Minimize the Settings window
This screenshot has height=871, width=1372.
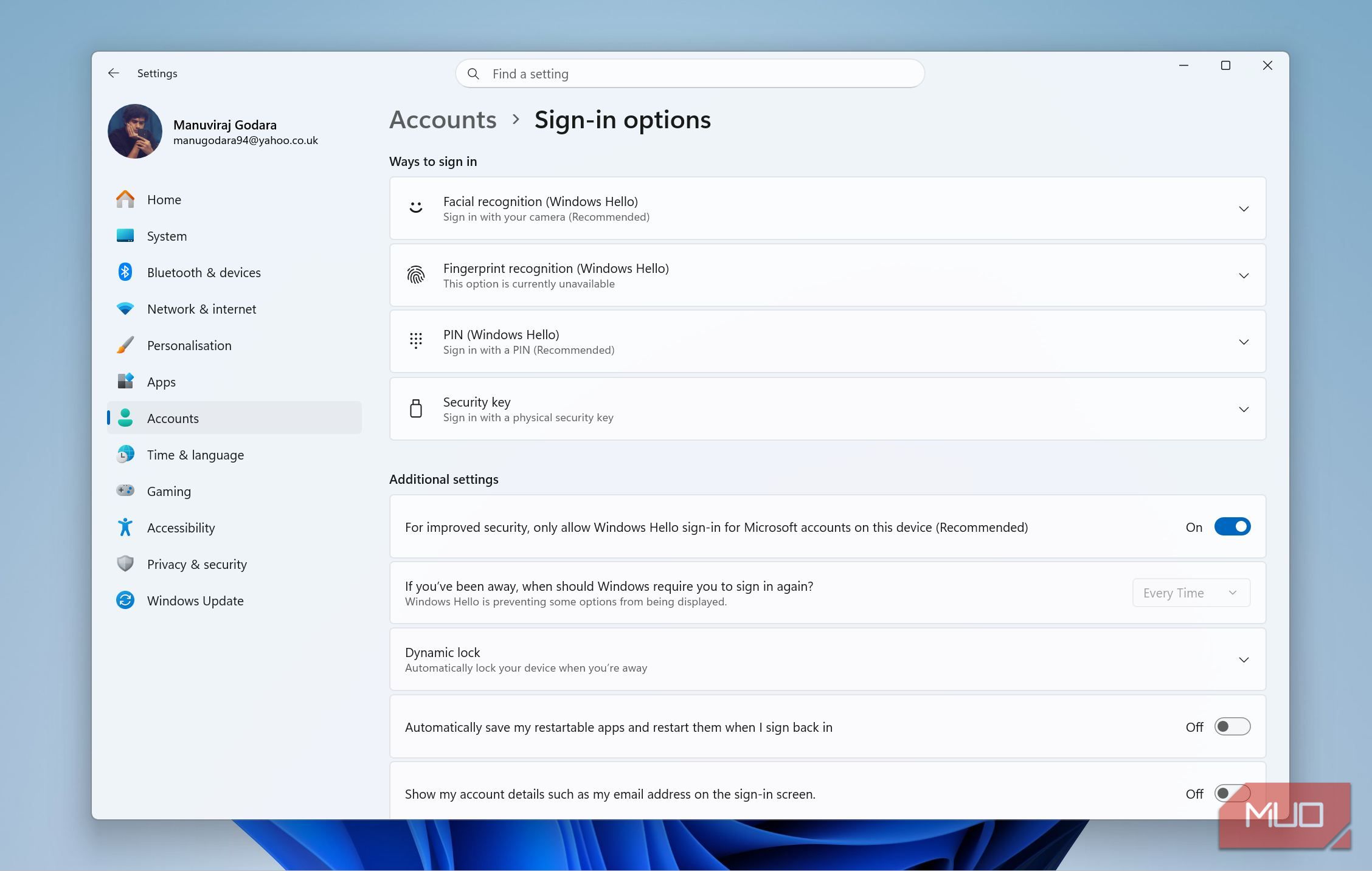pyautogui.click(x=1183, y=66)
